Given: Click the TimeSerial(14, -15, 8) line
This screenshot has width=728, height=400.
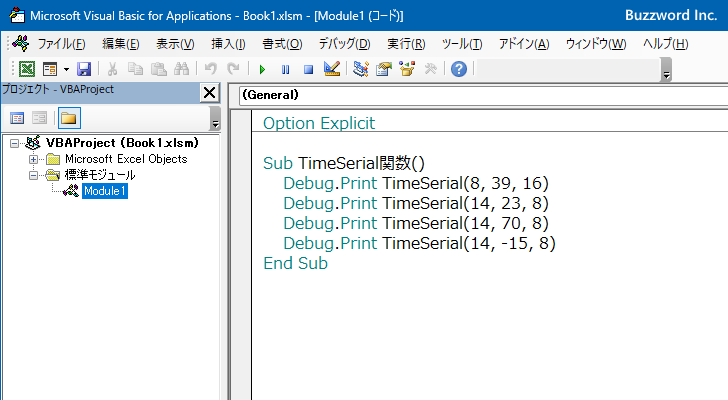Looking at the screenshot, I should click(x=419, y=243).
